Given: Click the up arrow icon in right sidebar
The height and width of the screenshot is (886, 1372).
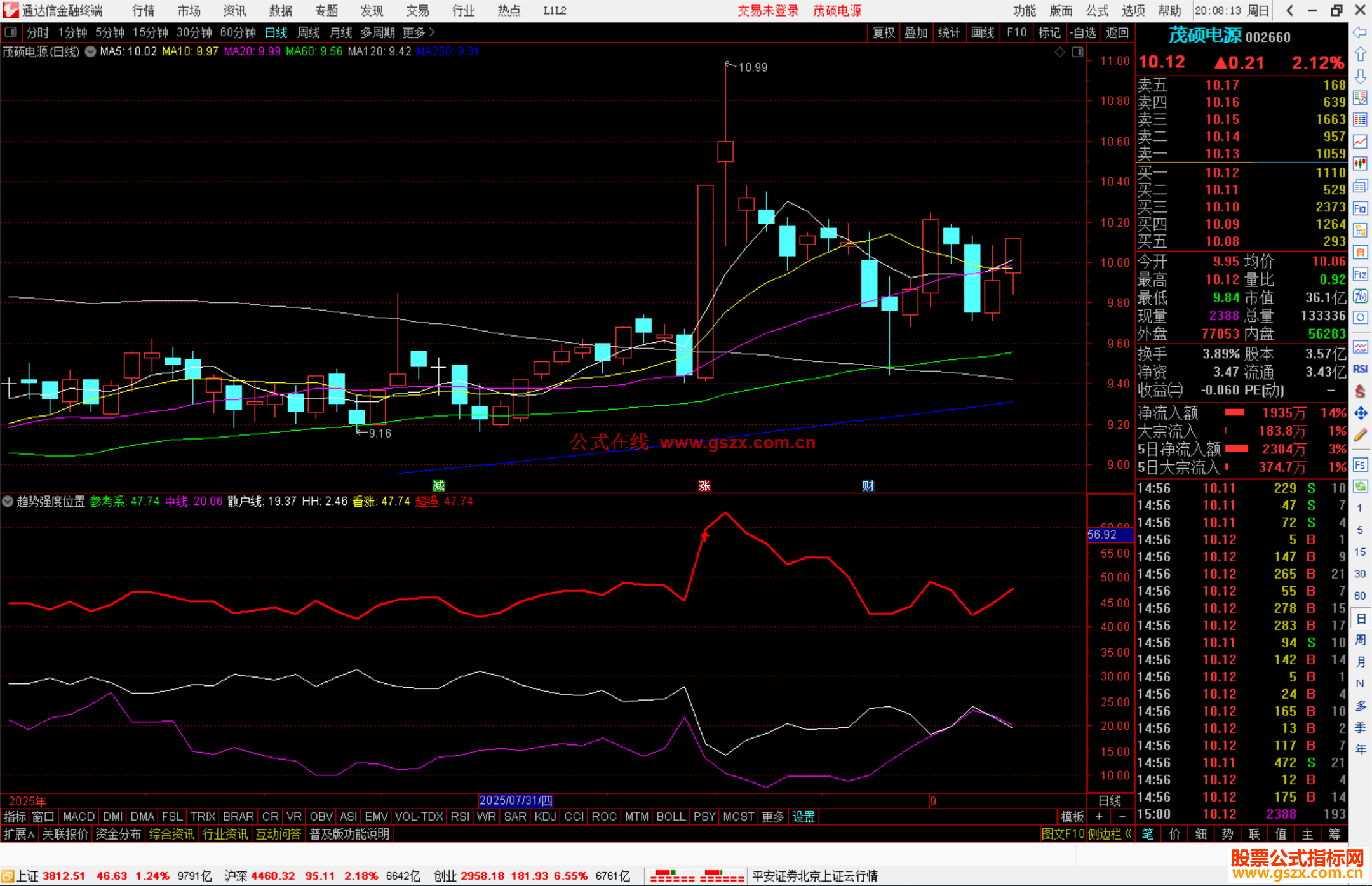Looking at the screenshot, I should 1360,54.
